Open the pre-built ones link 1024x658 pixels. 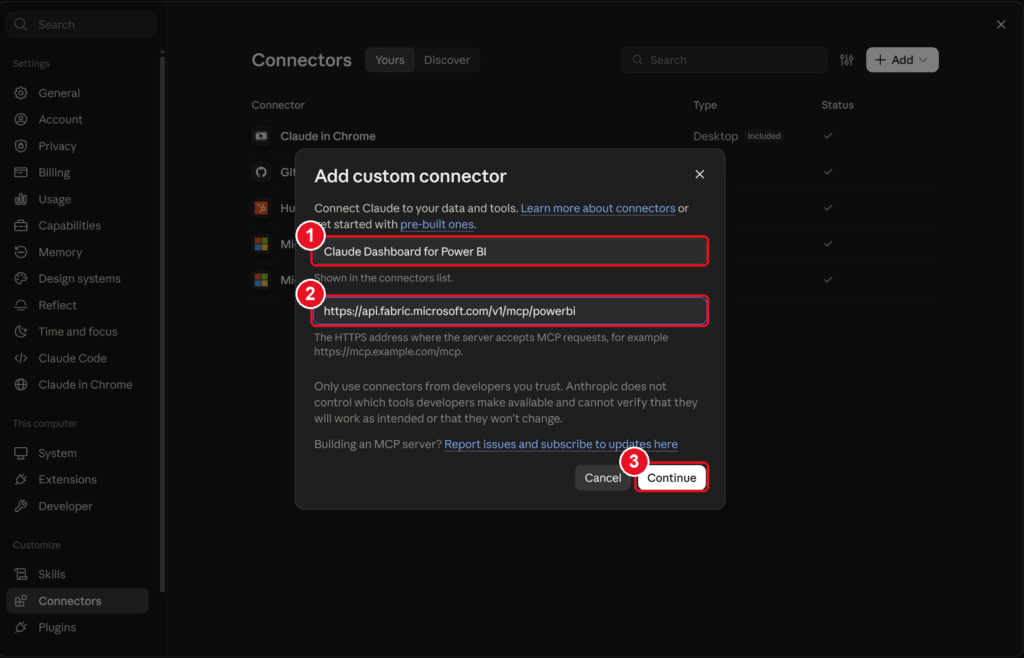point(437,224)
